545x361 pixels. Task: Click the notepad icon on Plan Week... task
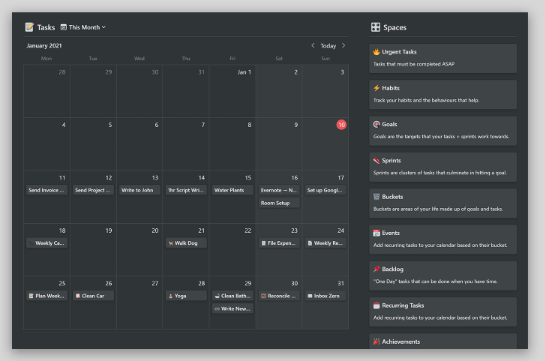(31, 296)
